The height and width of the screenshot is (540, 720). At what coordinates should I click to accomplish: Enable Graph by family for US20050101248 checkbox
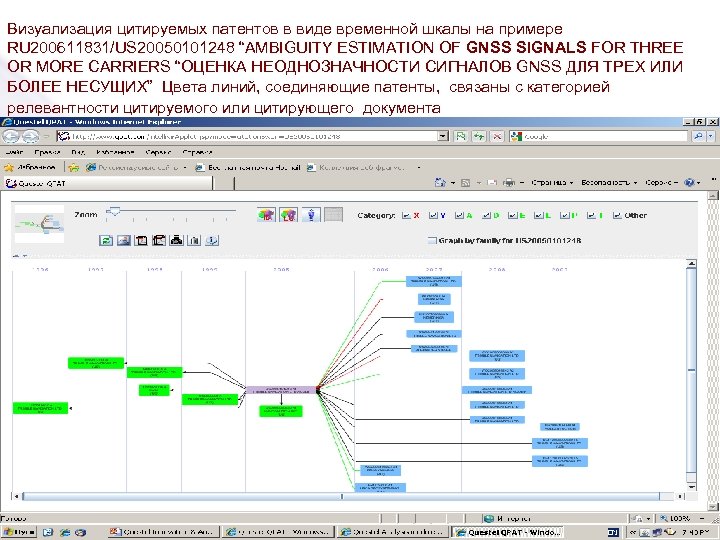pos(432,240)
